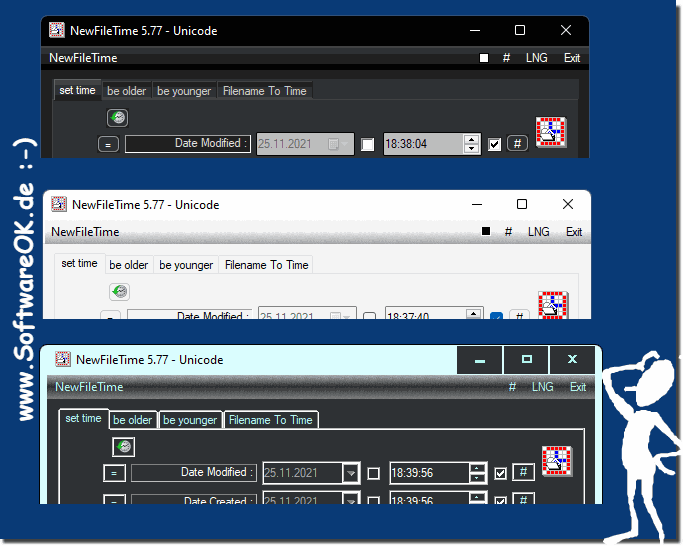Viewport: 683px width, 546px height.
Task: Toggle date checkbox in bottom window Date Created row
Action: tap(373, 501)
